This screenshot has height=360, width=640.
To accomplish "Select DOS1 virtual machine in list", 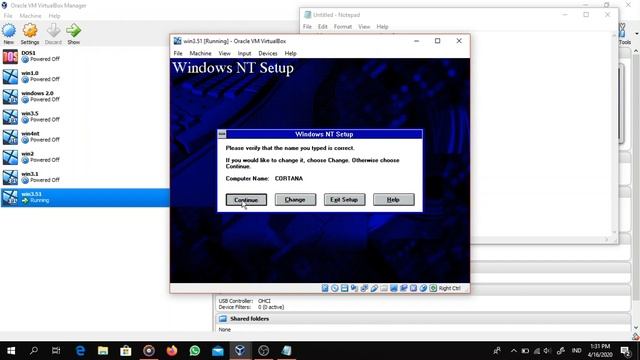I will click(85, 56).
